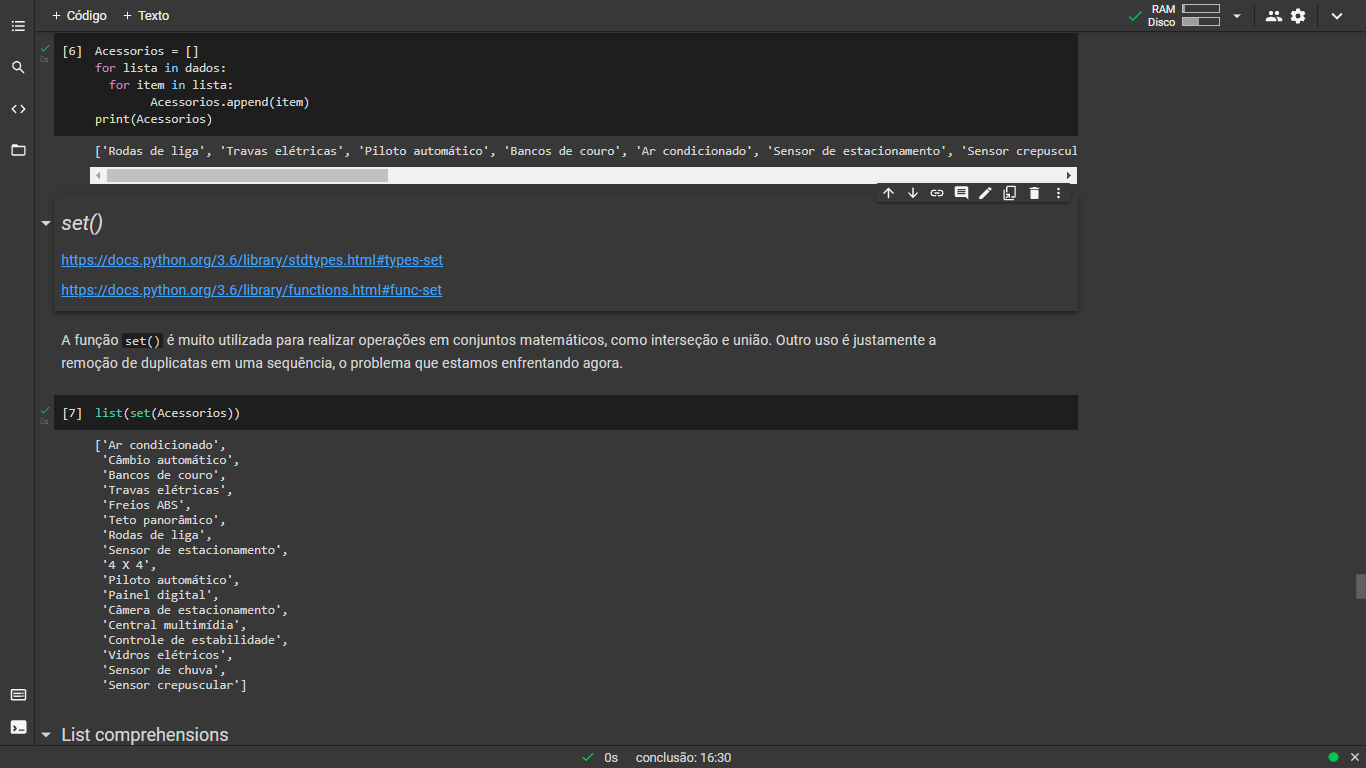Open more cell actions three-dot menu

(x=1059, y=193)
